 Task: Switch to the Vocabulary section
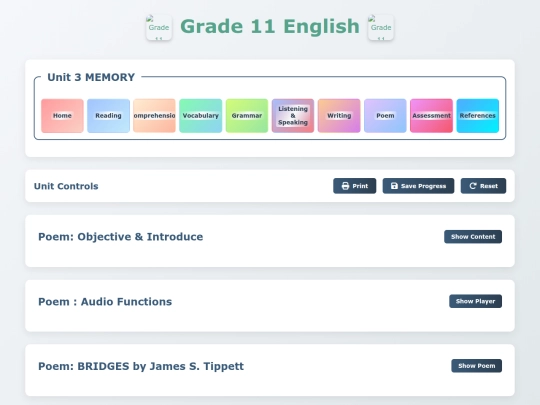point(201,116)
